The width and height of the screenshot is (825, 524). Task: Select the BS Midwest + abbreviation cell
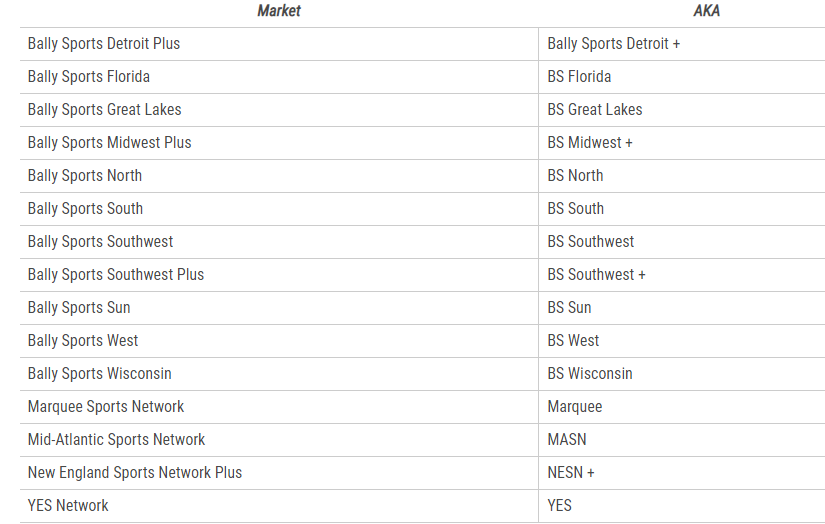590,143
